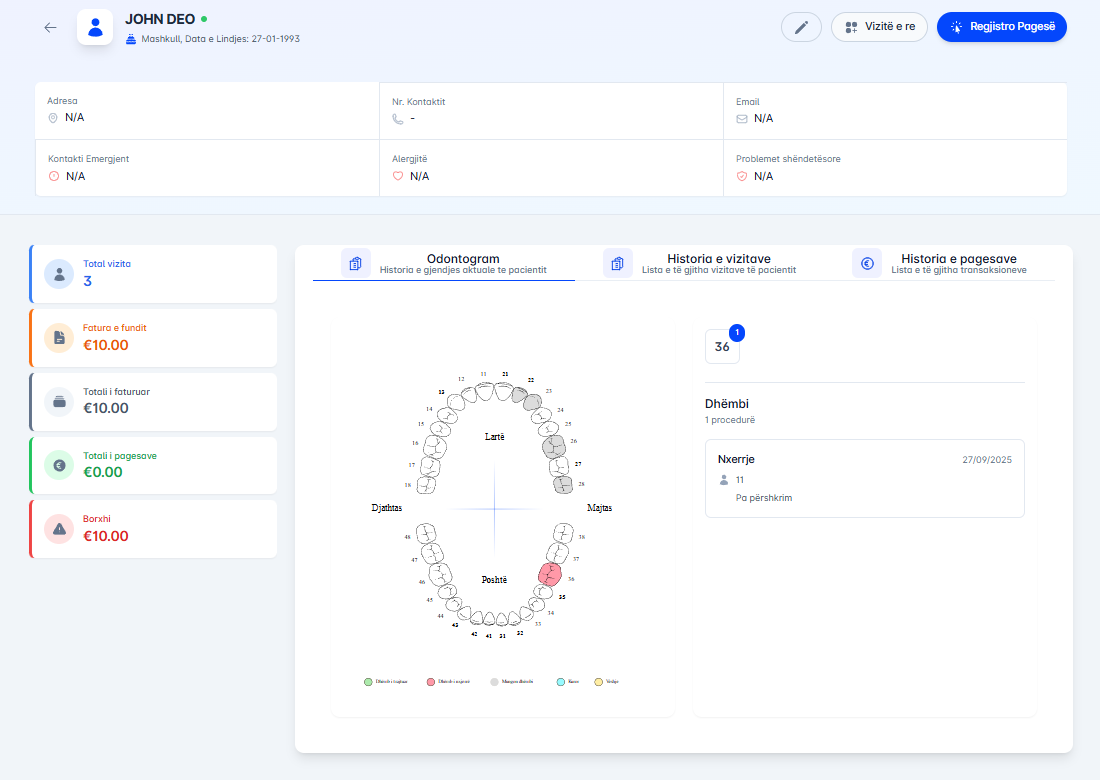Select the lower-right tooth 46 on odontogram
Screen dimensions: 1100x780
tap(436, 573)
